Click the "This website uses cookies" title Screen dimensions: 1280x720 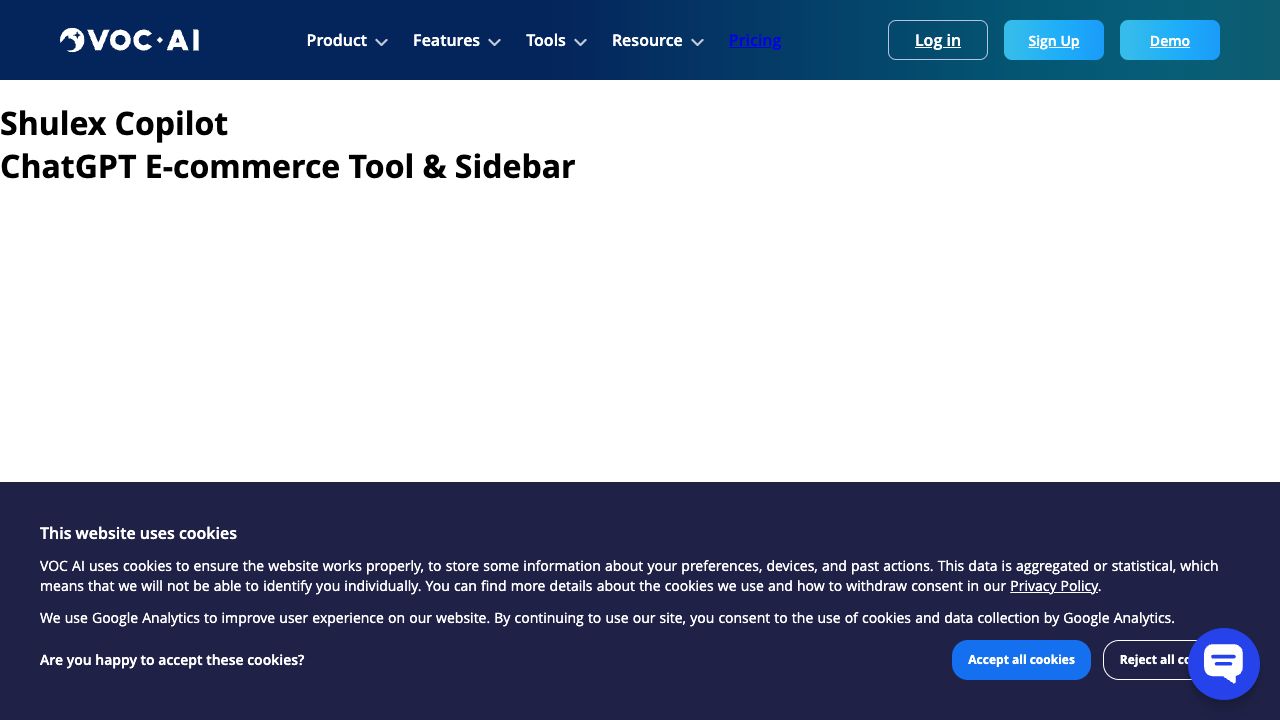click(138, 533)
